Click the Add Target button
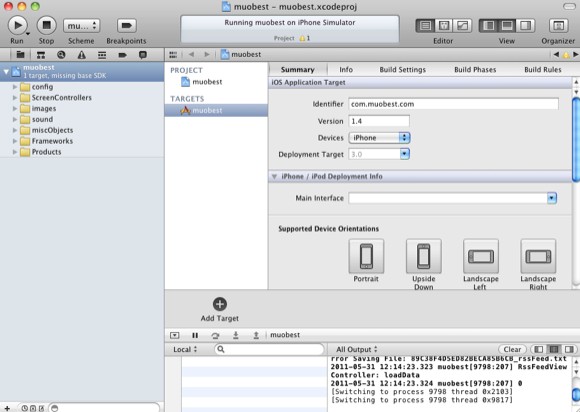This screenshot has height=412, width=580. pyautogui.click(x=220, y=309)
